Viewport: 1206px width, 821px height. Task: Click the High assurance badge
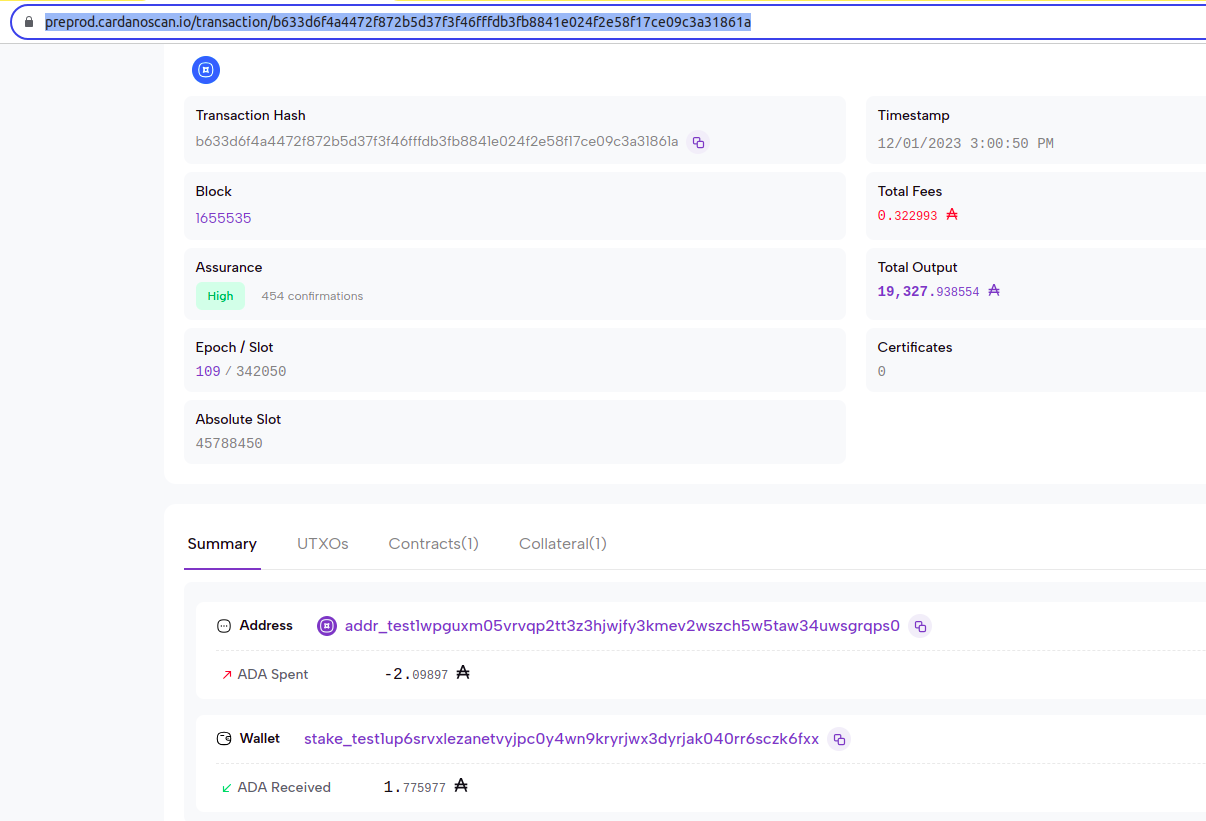pyautogui.click(x=220, y=296)
